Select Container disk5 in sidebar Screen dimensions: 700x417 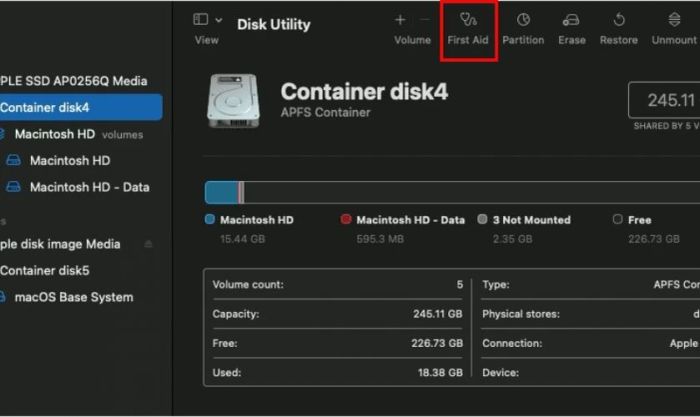pos(45,271)
